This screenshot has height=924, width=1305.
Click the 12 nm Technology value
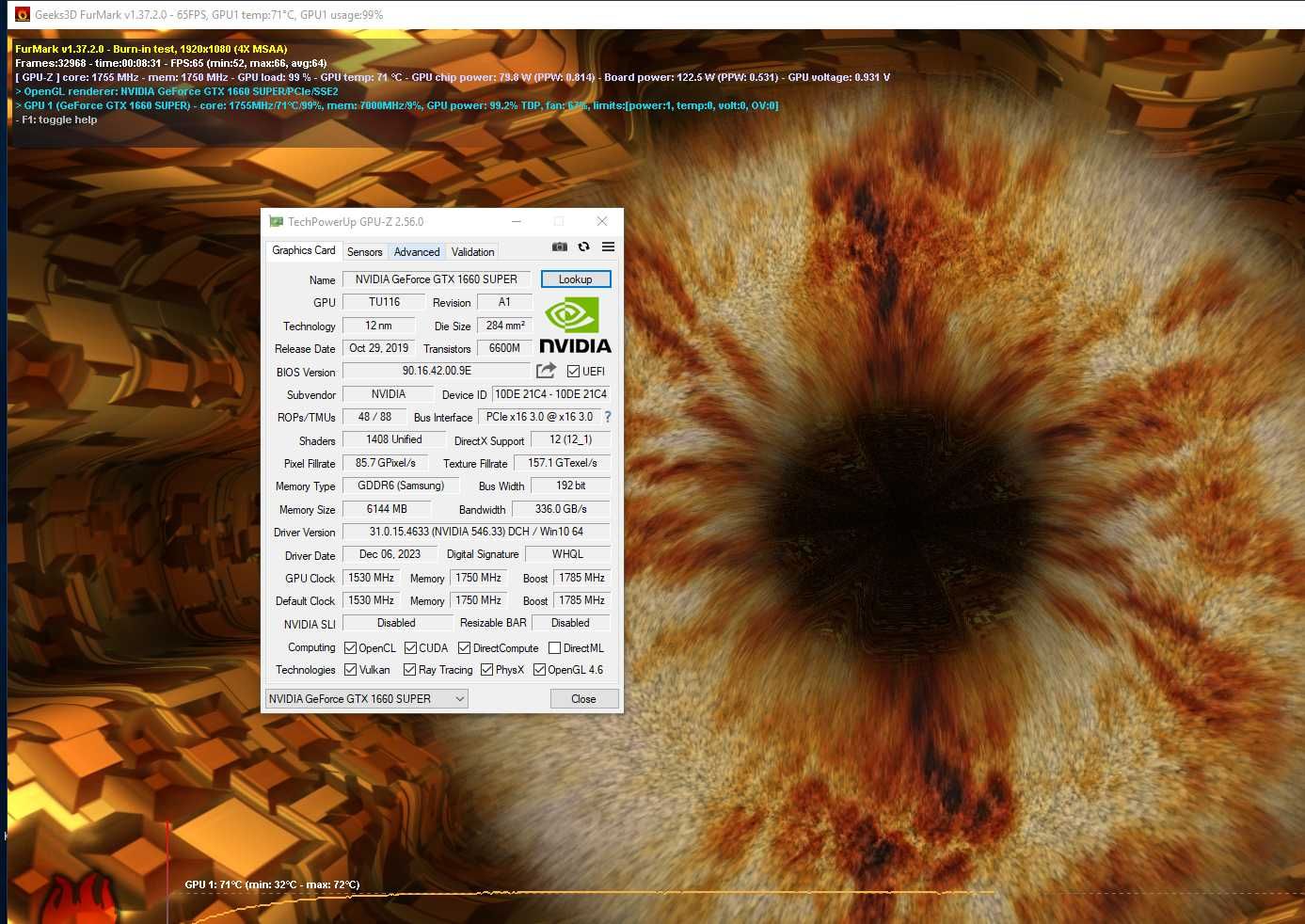click(379, 326)
